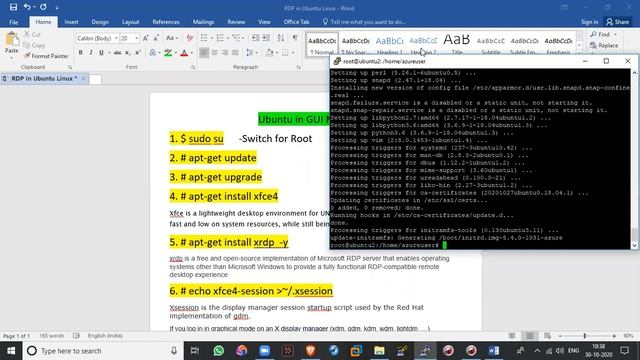Apply the text highlight color
This screenshot has width=640, height=360.
[x=168, y=53]
